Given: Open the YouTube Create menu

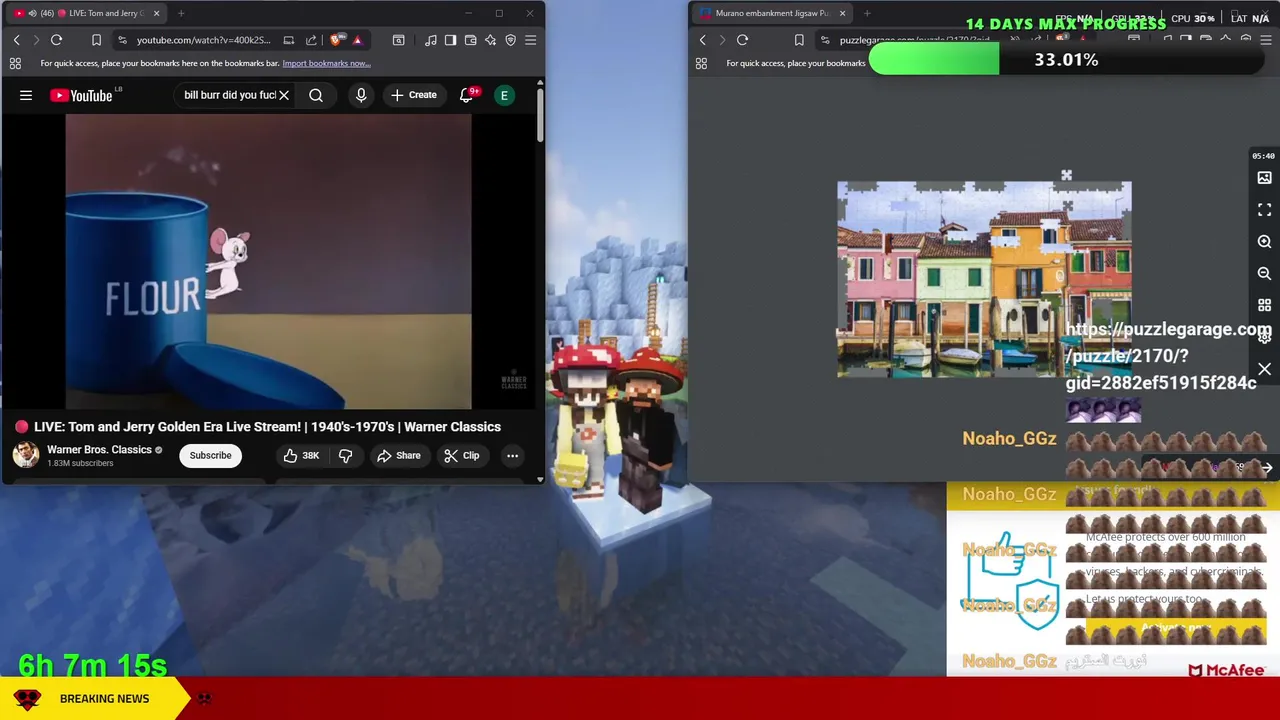Looking at the screenshot, I should click(x=413, y=95).
